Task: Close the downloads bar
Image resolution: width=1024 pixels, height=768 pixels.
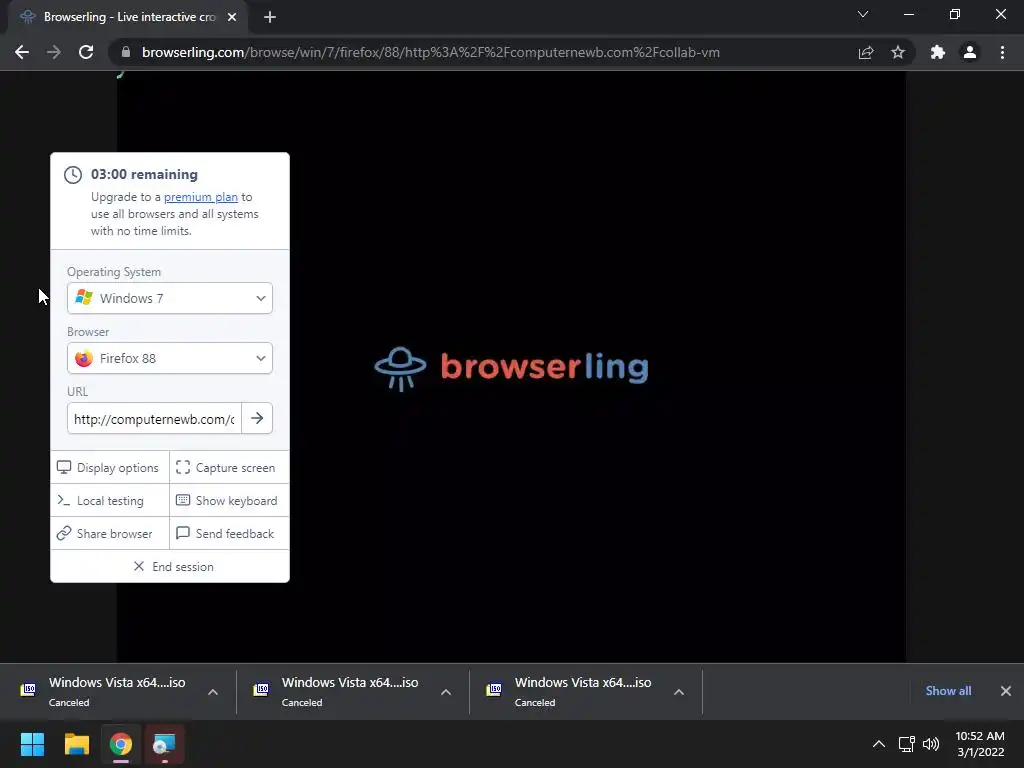Action: (x=1006, y=691)
